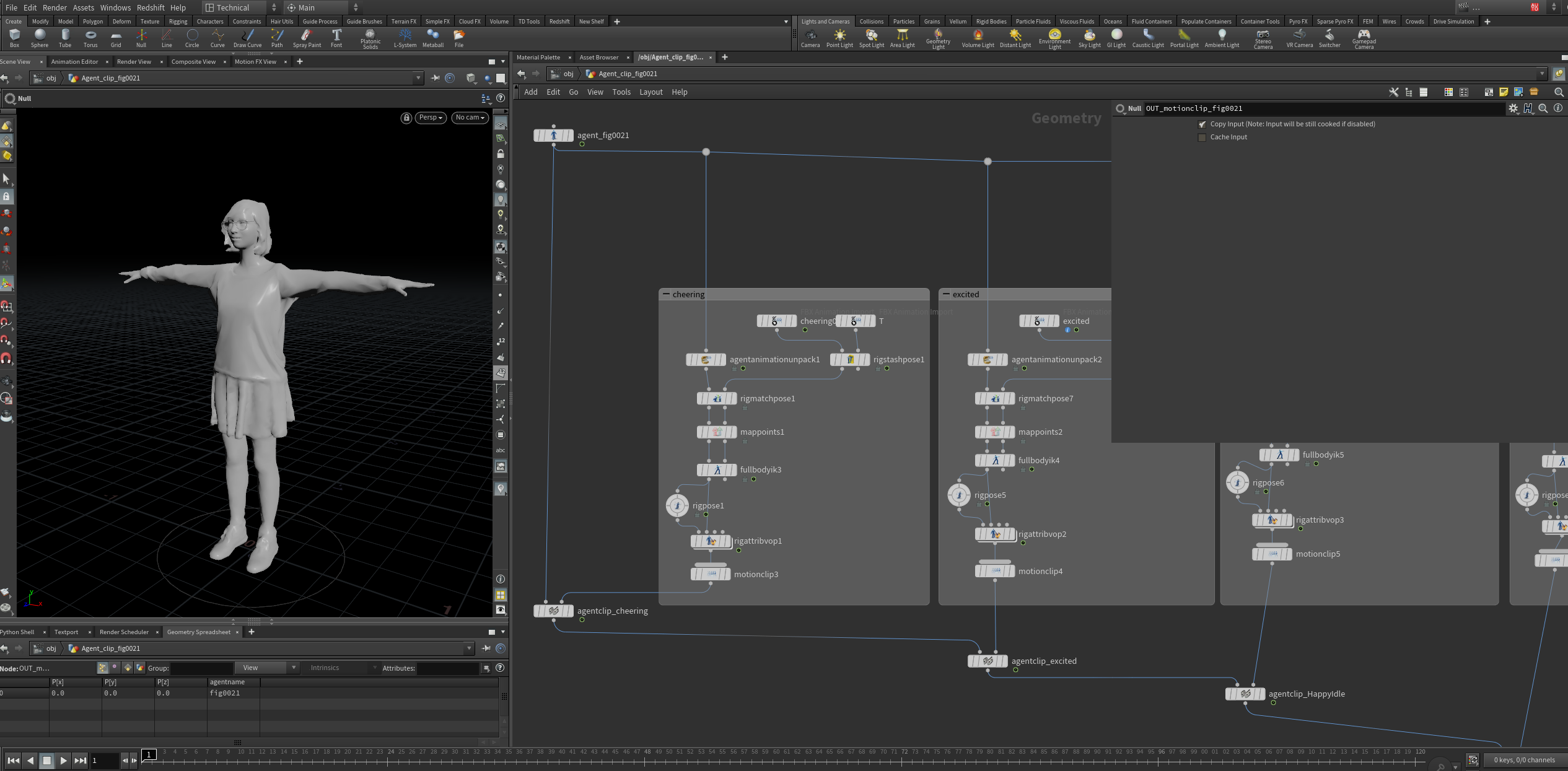Collapse the cheering network box
This screenshot has width=1568, height=771.
[665, 294]
